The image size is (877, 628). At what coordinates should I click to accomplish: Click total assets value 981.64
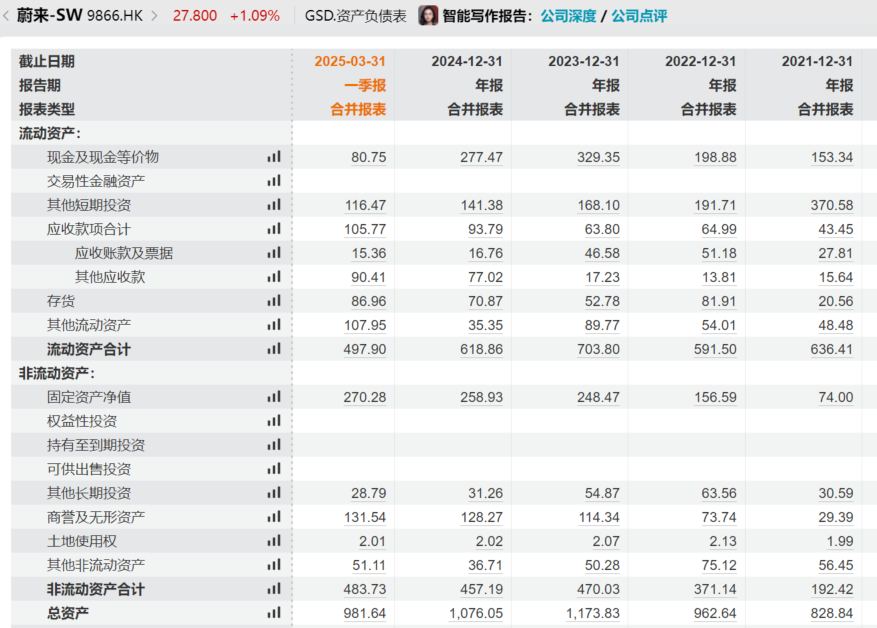(x=365, y=614)
